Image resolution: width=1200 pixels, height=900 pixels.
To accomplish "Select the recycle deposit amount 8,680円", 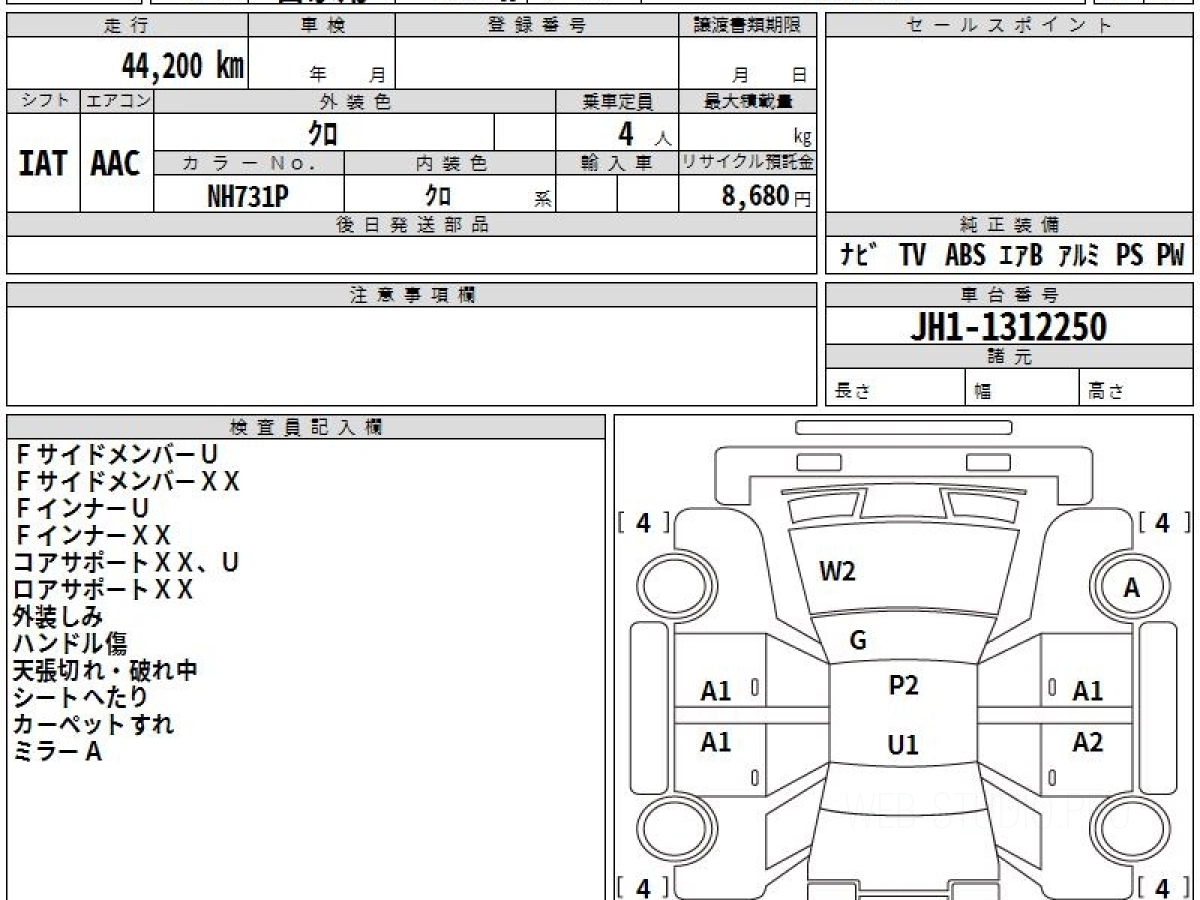I will (x=767, y=196).
